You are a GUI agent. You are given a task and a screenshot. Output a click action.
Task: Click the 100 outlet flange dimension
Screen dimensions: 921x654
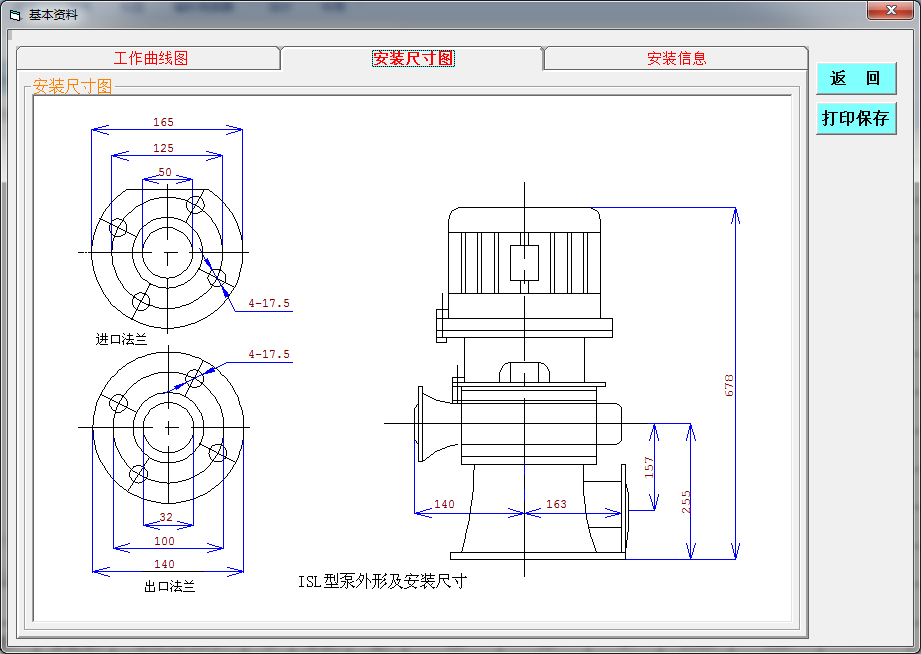[x=164, y=541]
